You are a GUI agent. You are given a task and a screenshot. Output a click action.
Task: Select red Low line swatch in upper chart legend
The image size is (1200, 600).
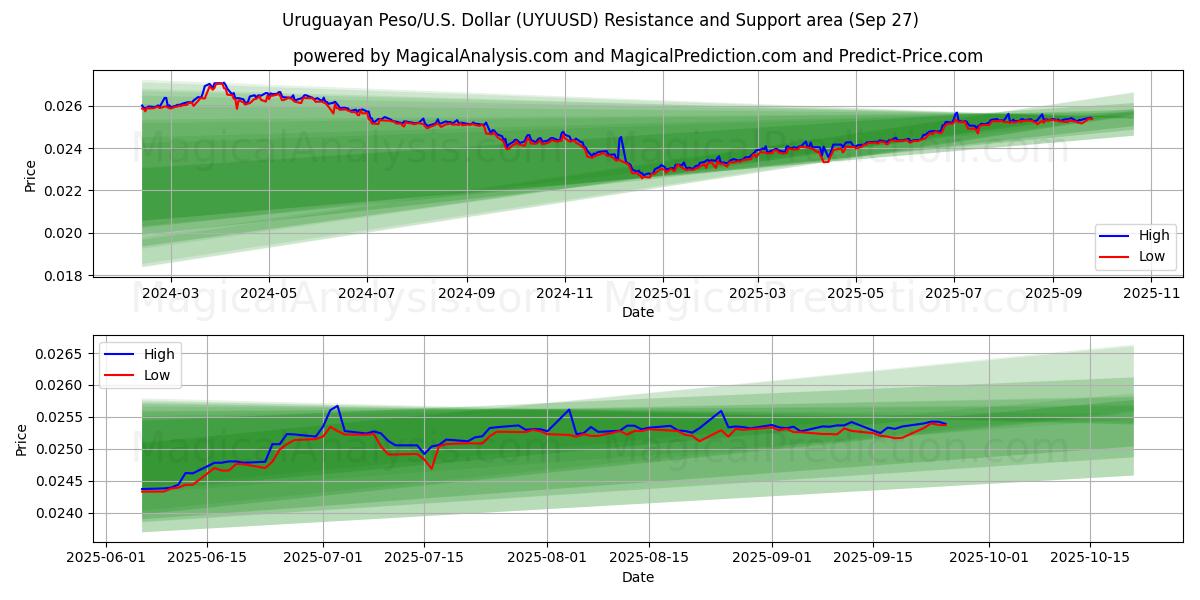[1114, 256]
